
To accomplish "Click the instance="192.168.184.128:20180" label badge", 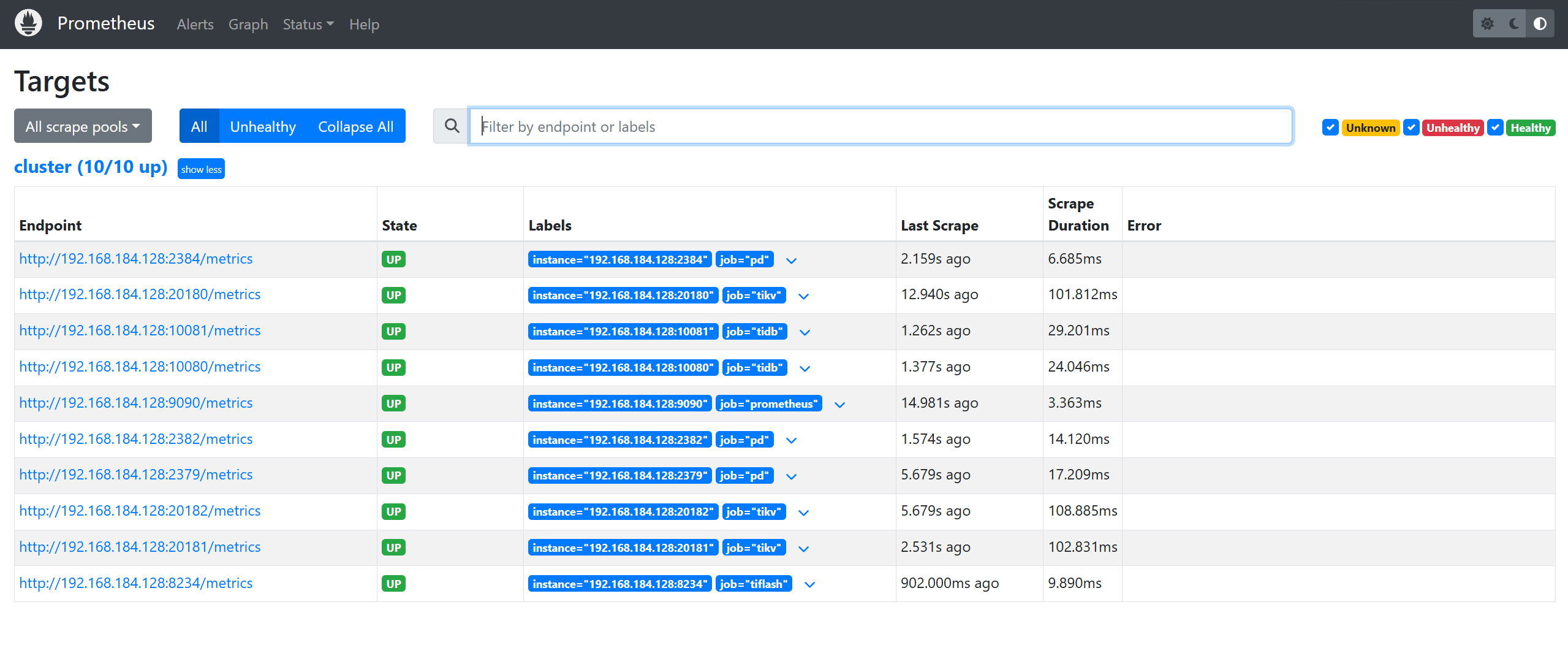I will (x=623, y=295).
